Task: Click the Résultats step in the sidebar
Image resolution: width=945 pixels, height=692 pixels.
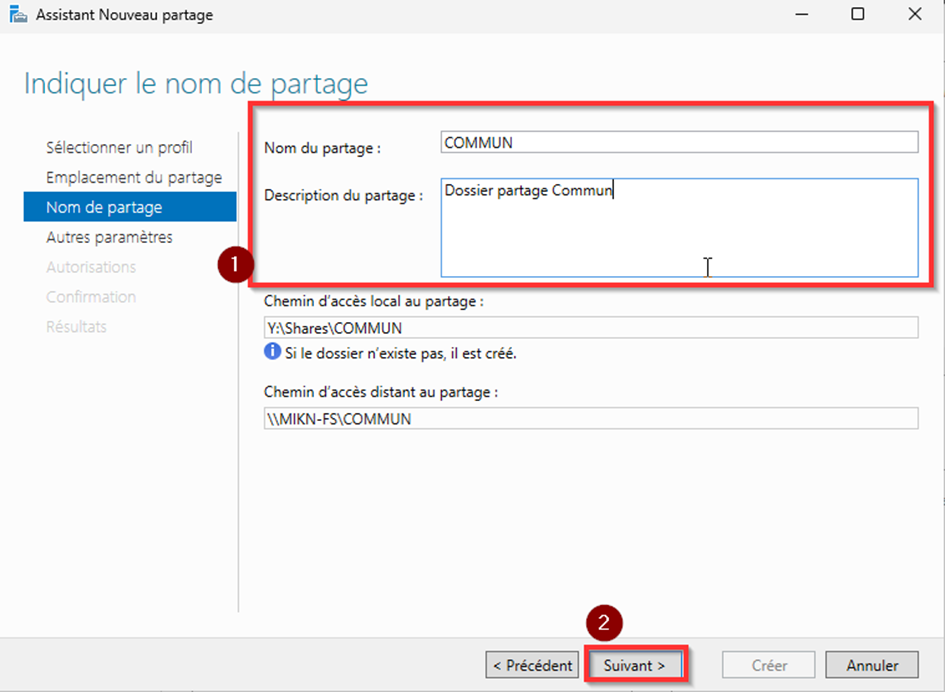Action: click(x=76, y=327)
